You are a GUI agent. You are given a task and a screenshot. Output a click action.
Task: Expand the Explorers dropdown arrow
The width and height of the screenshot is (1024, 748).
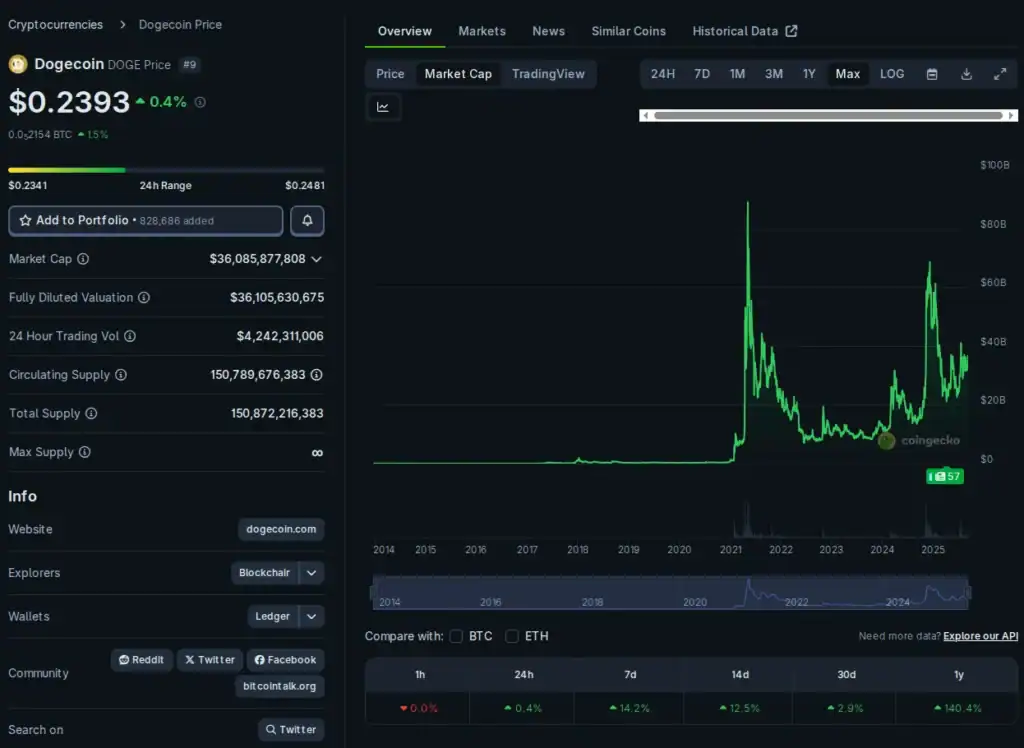pyautogui.click(x=312, y=573)
